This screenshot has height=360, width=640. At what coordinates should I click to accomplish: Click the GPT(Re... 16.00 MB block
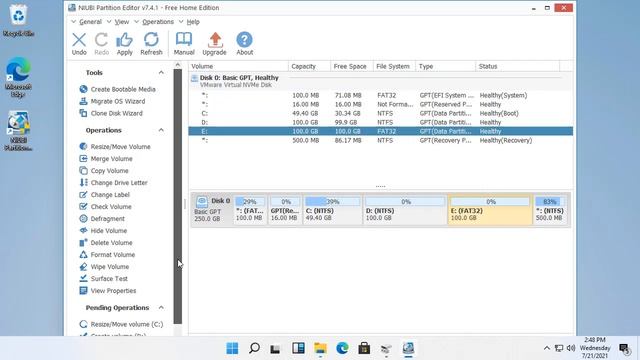285,209
